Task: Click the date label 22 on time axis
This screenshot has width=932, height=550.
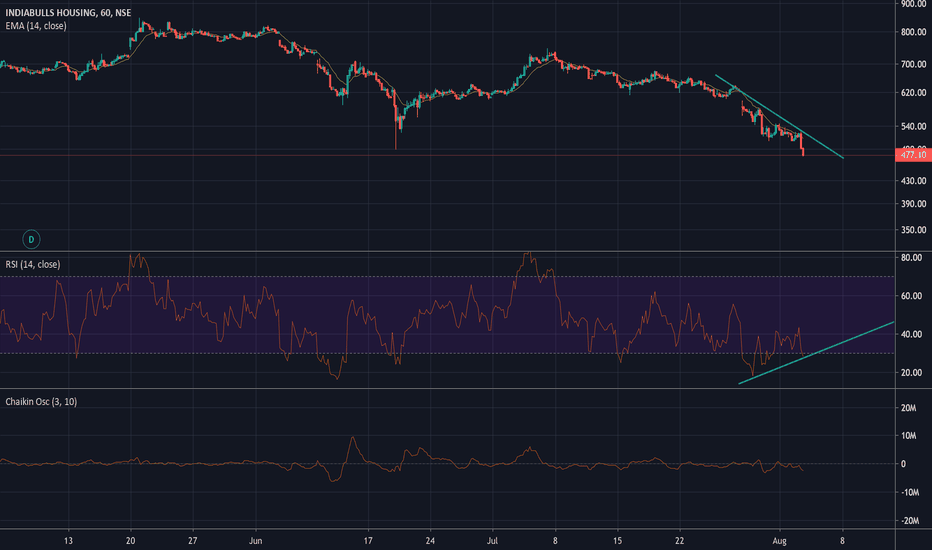Action: click(679, 540)
